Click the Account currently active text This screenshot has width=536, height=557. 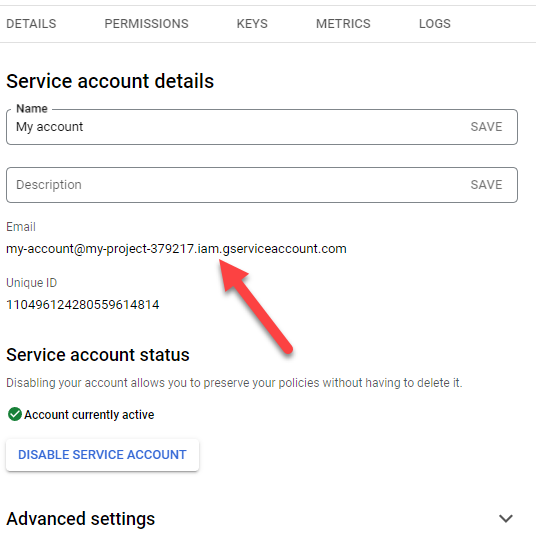89,415
